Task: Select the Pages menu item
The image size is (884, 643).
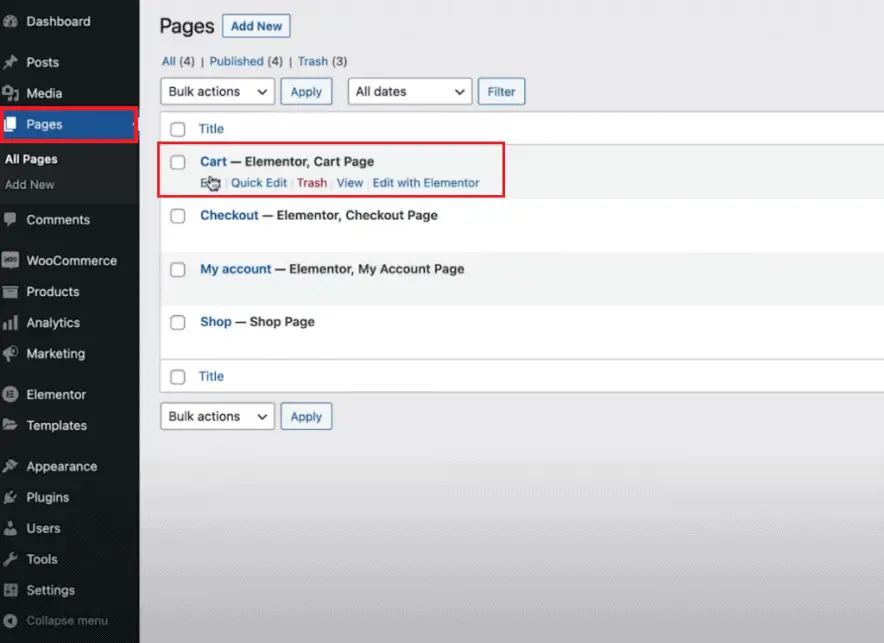Action: pos(44,124)
